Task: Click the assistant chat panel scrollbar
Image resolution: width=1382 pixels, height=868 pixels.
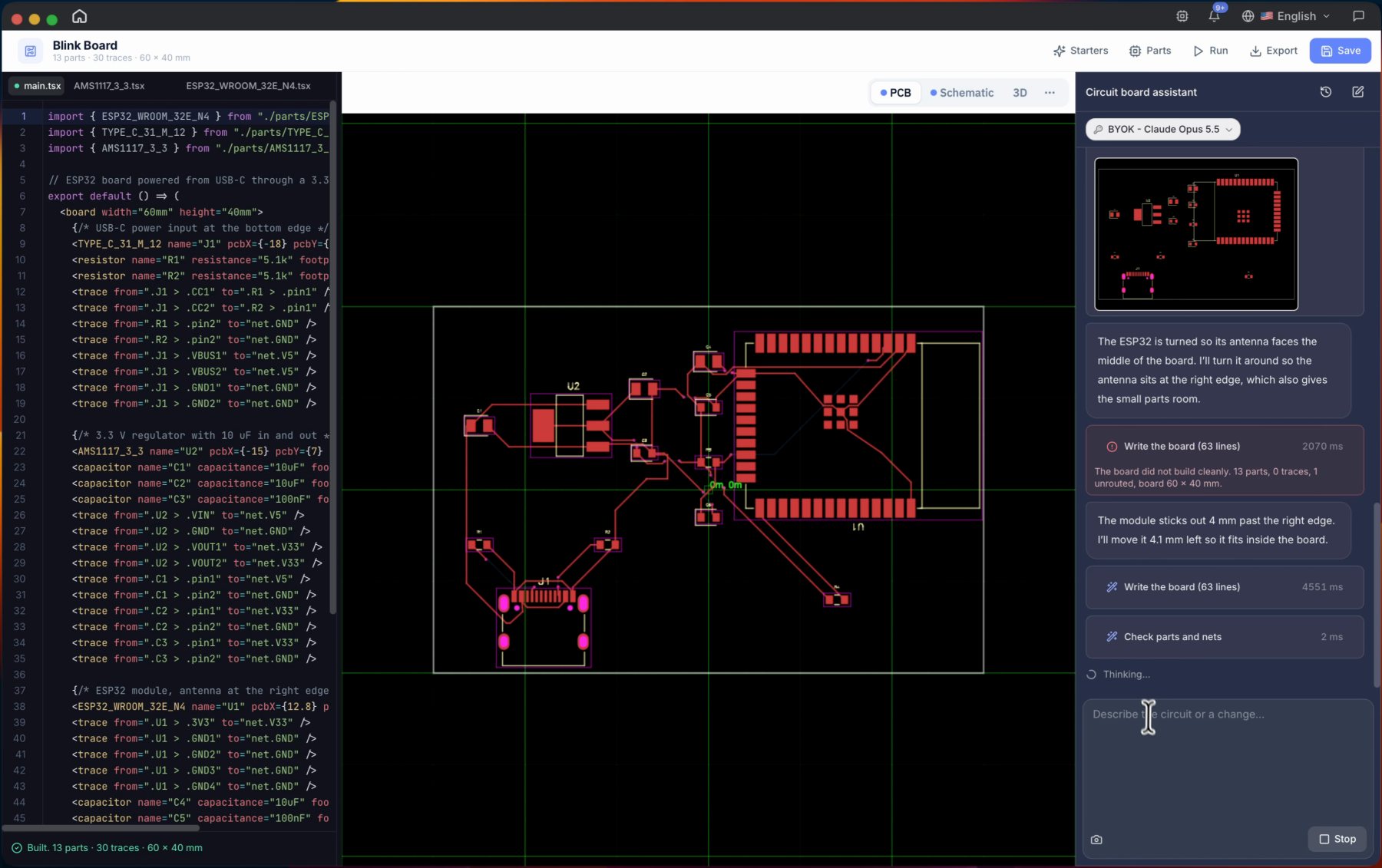Action: coord(1377,595)
